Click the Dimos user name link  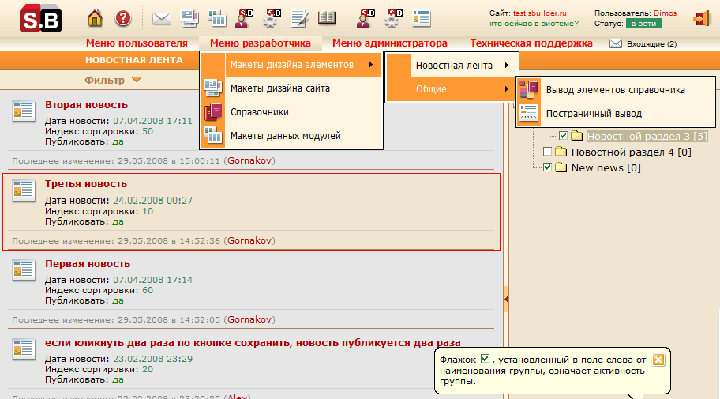tap(665, 13)
